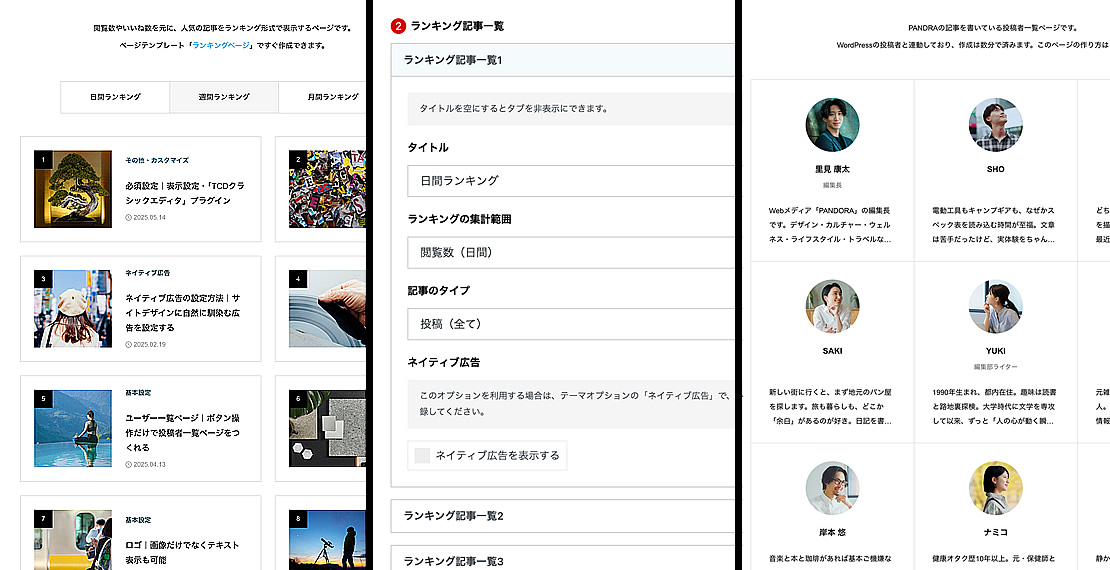The height and width of the screenshot is (570, 1110).
Task: Open the ランキングの集計範囲 dropdown
Action: click(571, 253)
